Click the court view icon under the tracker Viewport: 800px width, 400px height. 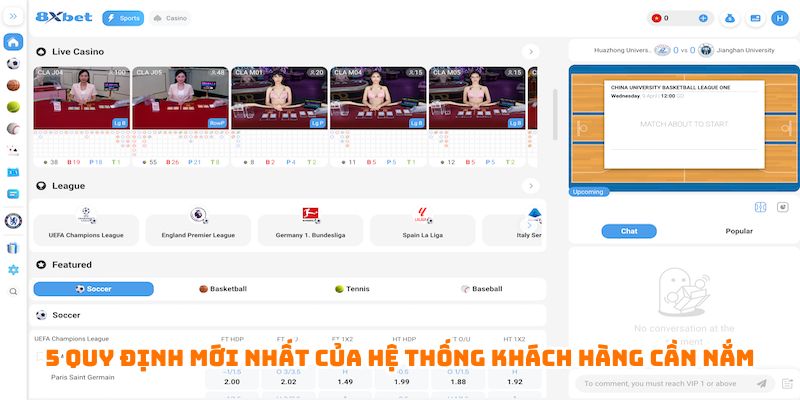pos(760,207)
